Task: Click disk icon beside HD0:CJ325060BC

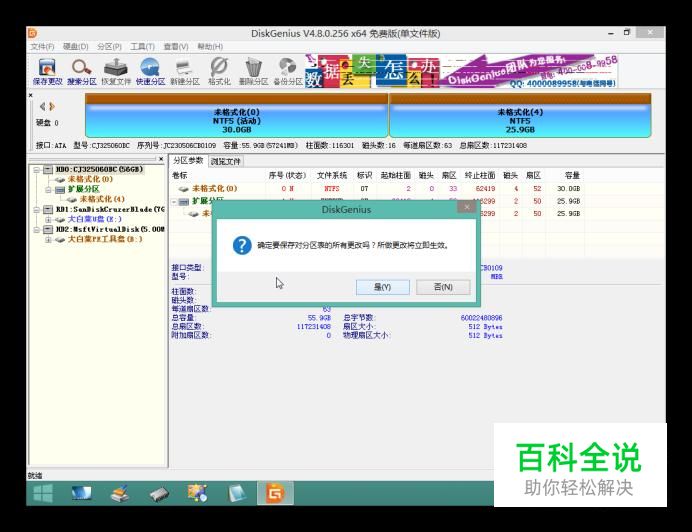Action: (x=48, y=170)
